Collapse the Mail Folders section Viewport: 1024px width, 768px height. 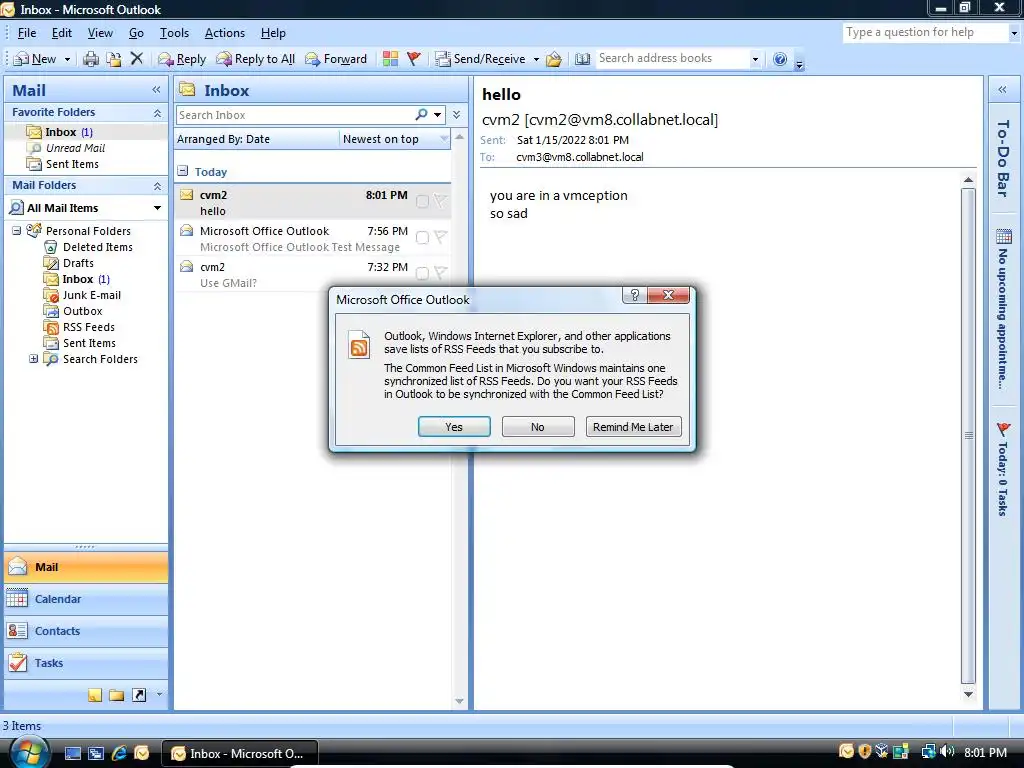[157, 186]
